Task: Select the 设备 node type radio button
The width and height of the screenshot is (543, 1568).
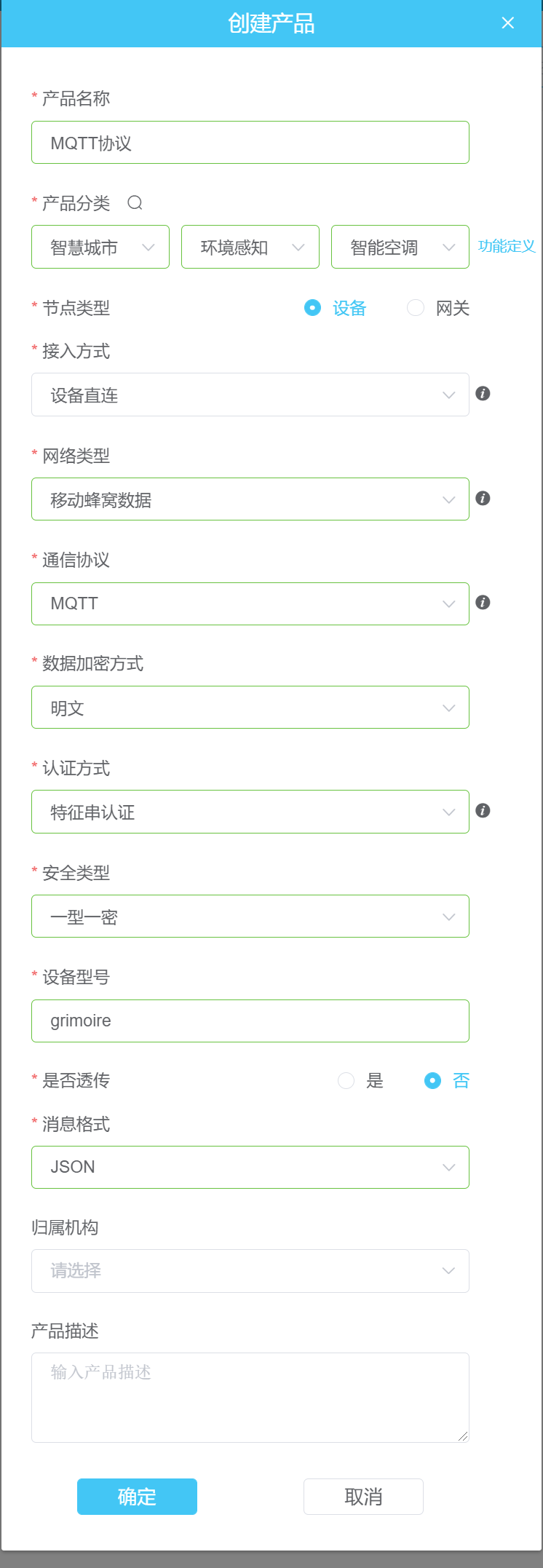Action: pyautogui.click(x=312, y=308)
